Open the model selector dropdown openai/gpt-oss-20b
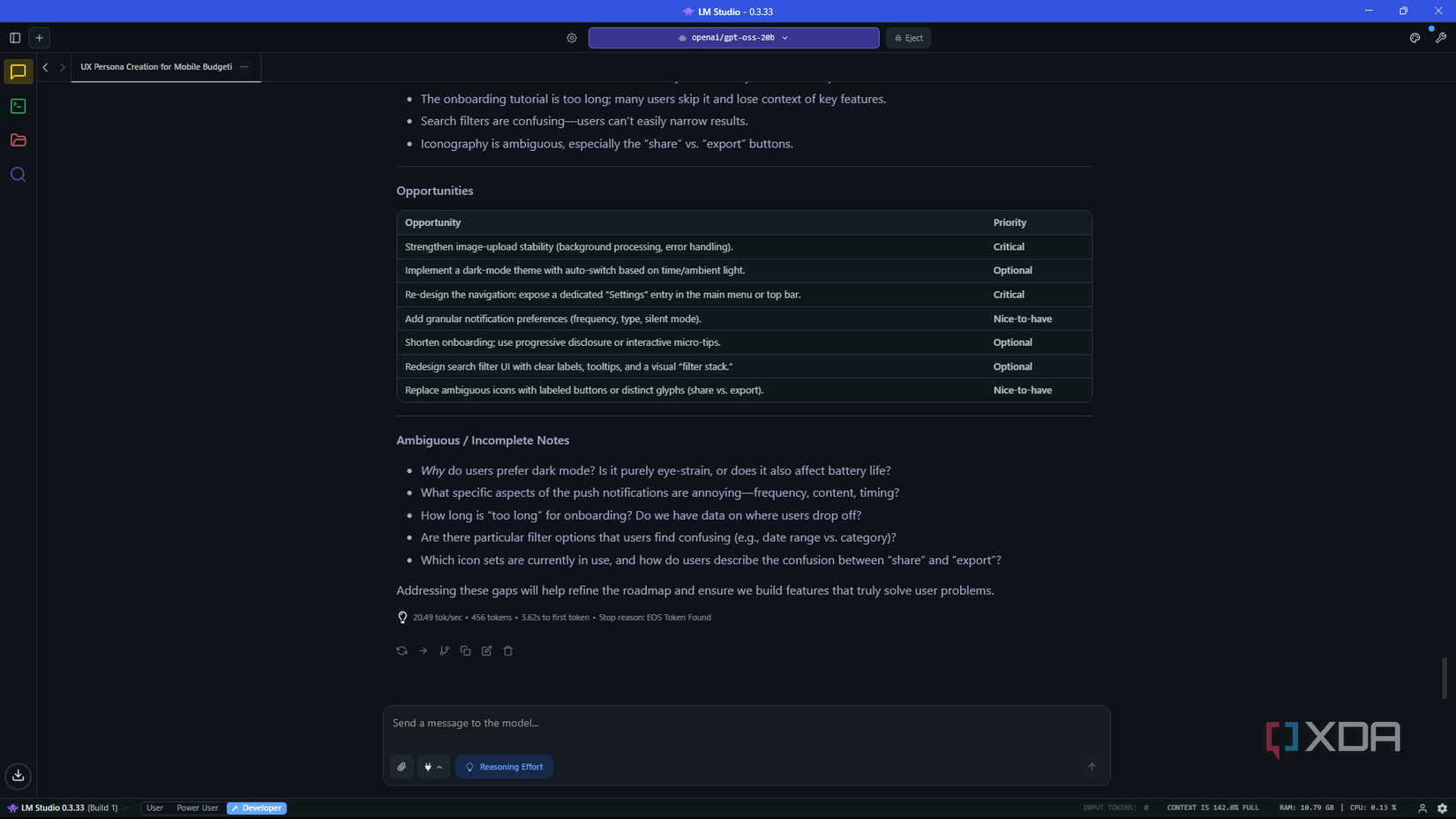This screenshot has height=819, width=1456. (733, 38)
